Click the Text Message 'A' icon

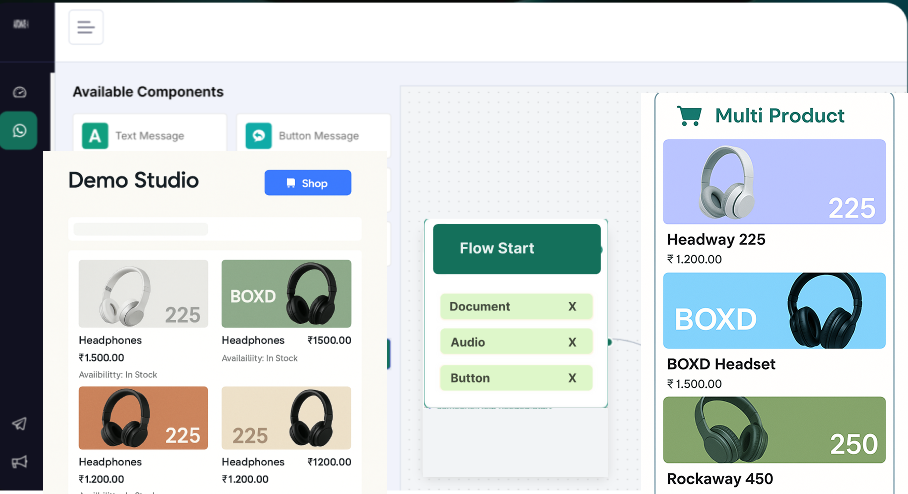coord(95,136)
